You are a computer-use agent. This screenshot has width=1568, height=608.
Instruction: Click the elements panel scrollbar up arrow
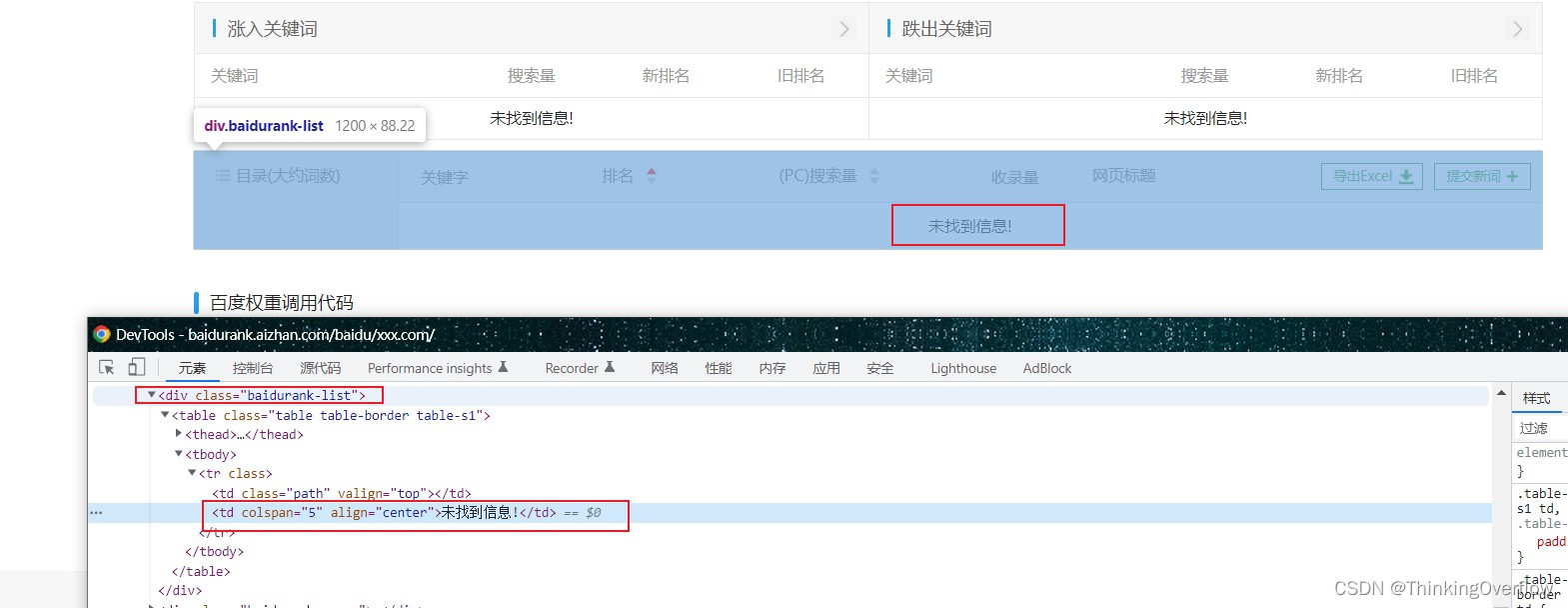click(x=1501, y=394)
